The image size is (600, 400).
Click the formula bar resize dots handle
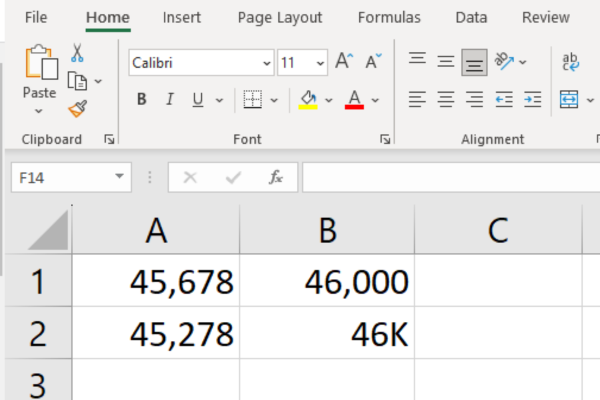(x=150, y=177)
